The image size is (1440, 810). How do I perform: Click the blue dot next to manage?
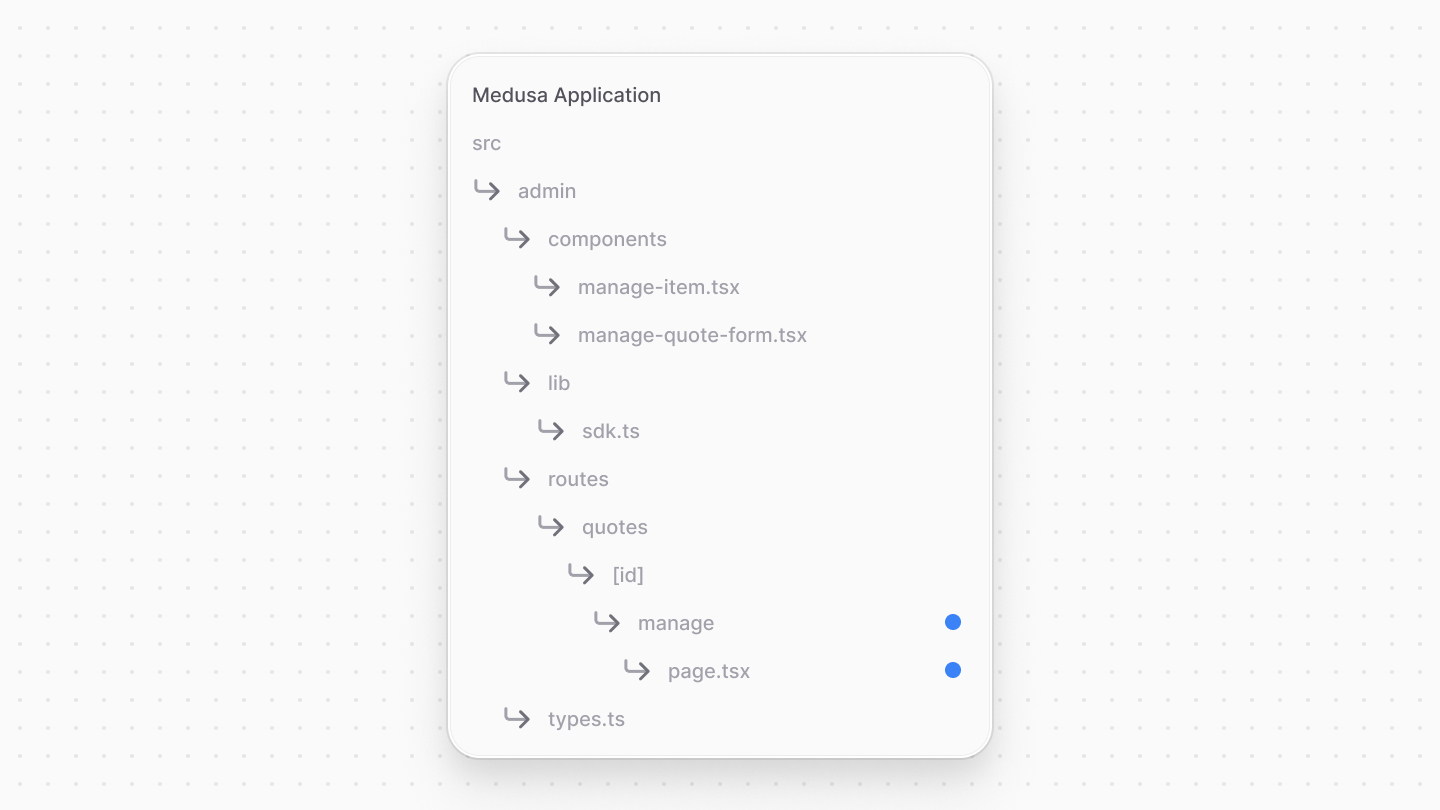click(952, 622)
